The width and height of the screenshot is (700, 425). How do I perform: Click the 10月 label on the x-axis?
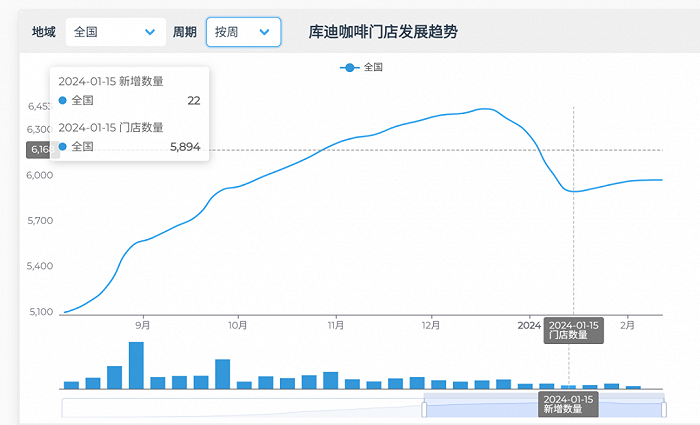click(x=238, y=325)
